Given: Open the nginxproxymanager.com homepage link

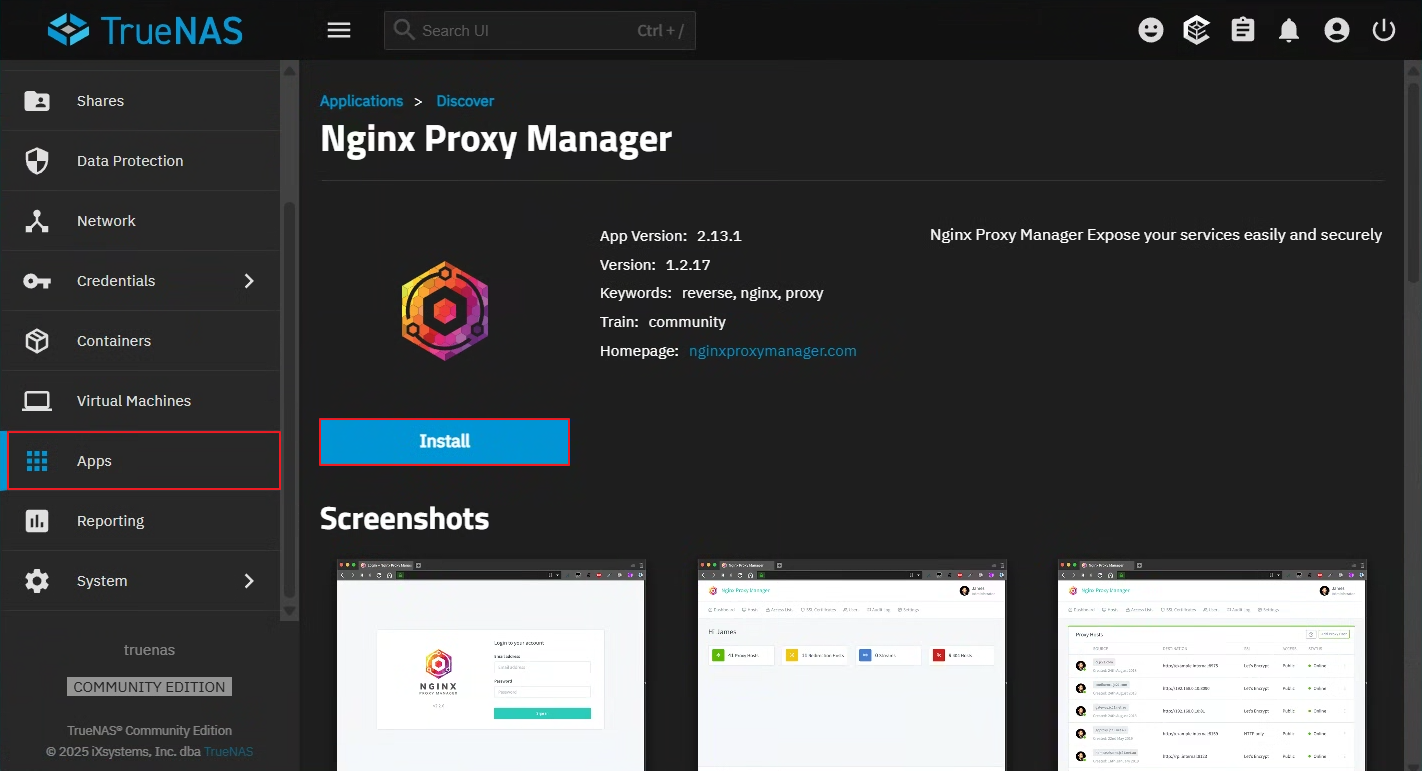Looking at the screenshot, I should (x=773, y=351).
